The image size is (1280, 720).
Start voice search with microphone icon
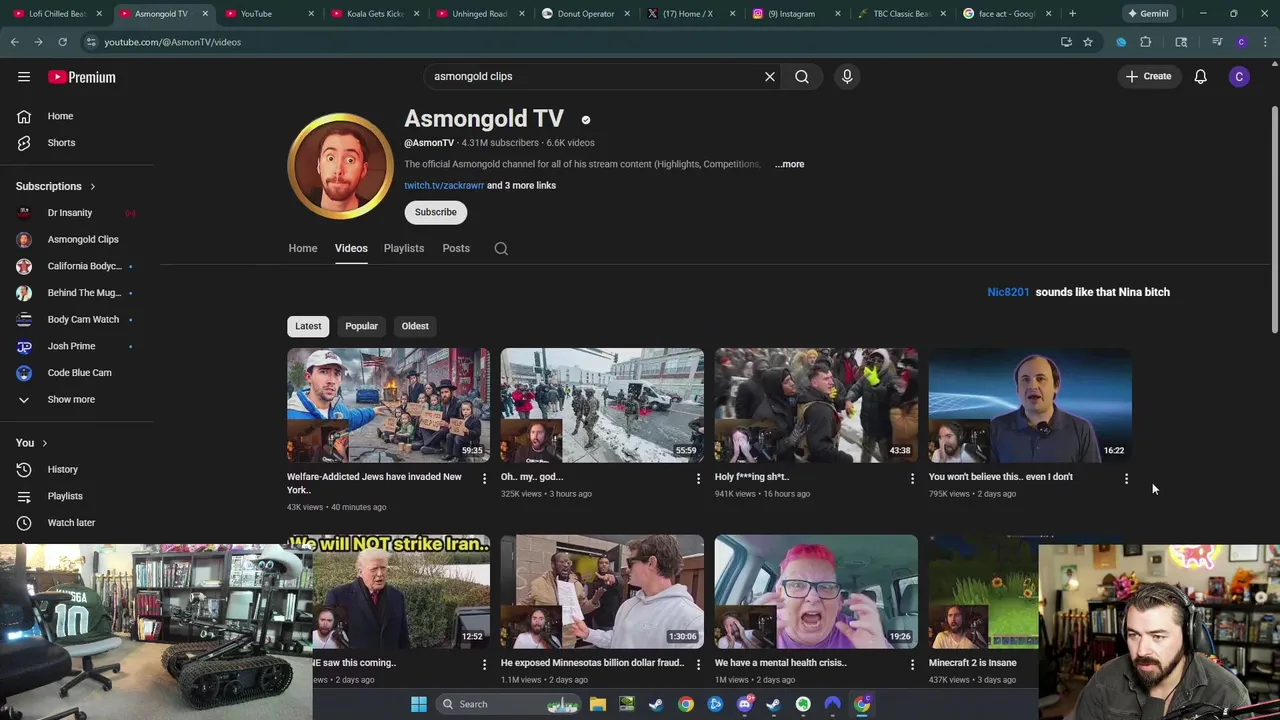click(x=847, y=76)
